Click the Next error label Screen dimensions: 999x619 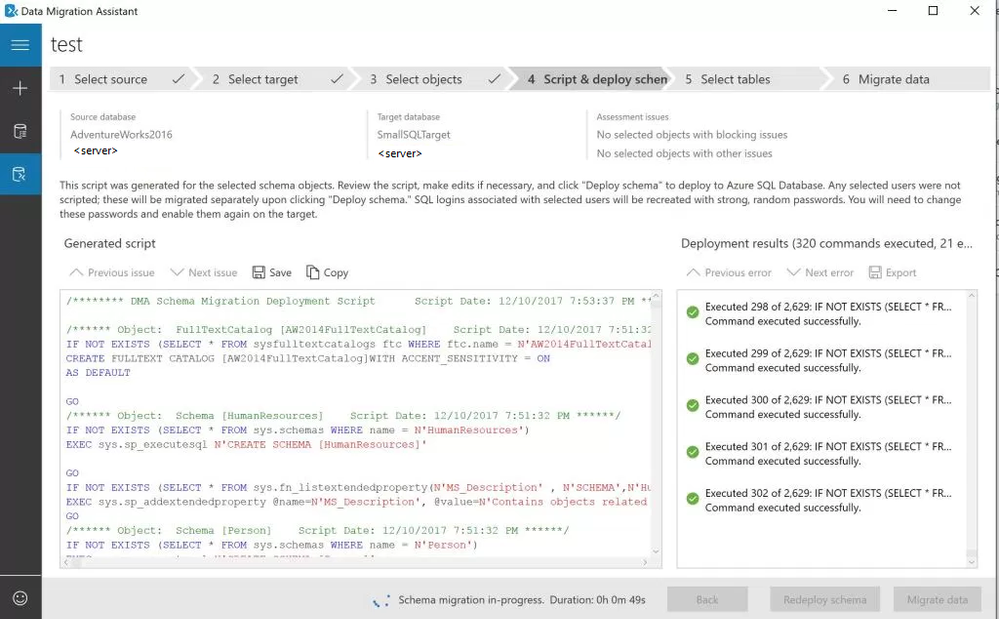(x=829, y=273)
